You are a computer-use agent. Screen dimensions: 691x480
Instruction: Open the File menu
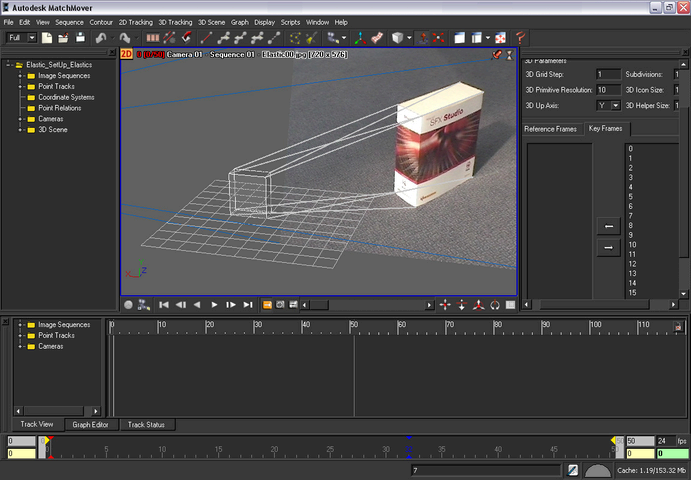click(x=8, y=22)
